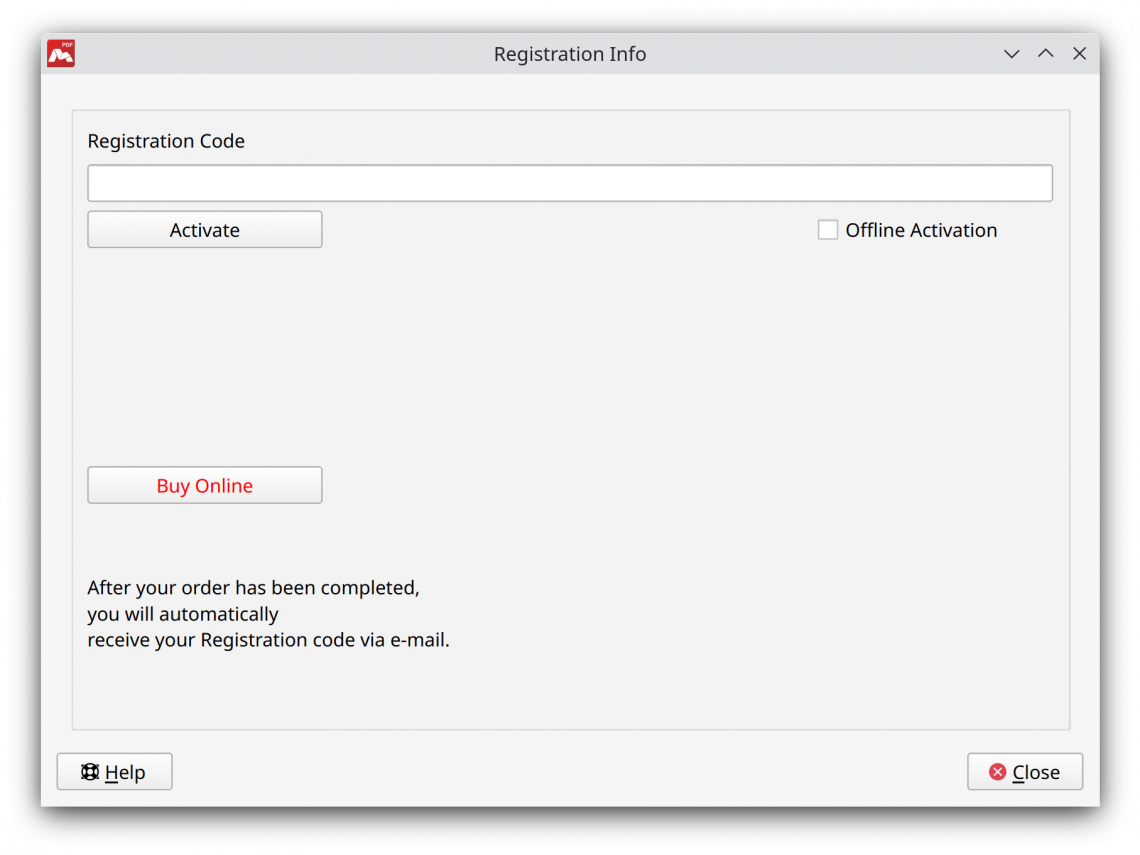Open the Buy Online purchase page
1140x855 pixels.
(x=204, y=485)
